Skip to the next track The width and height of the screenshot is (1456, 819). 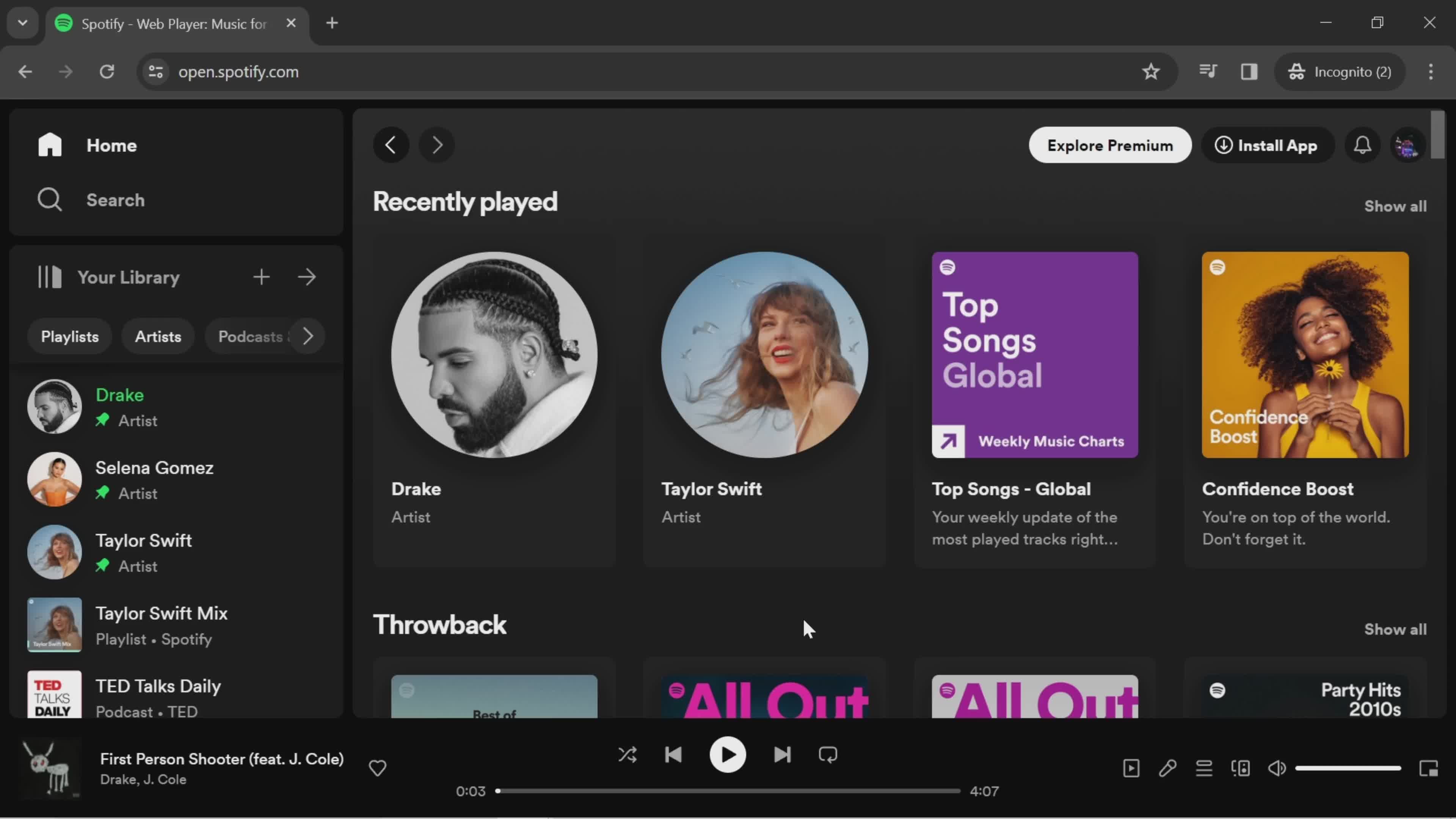782,755
